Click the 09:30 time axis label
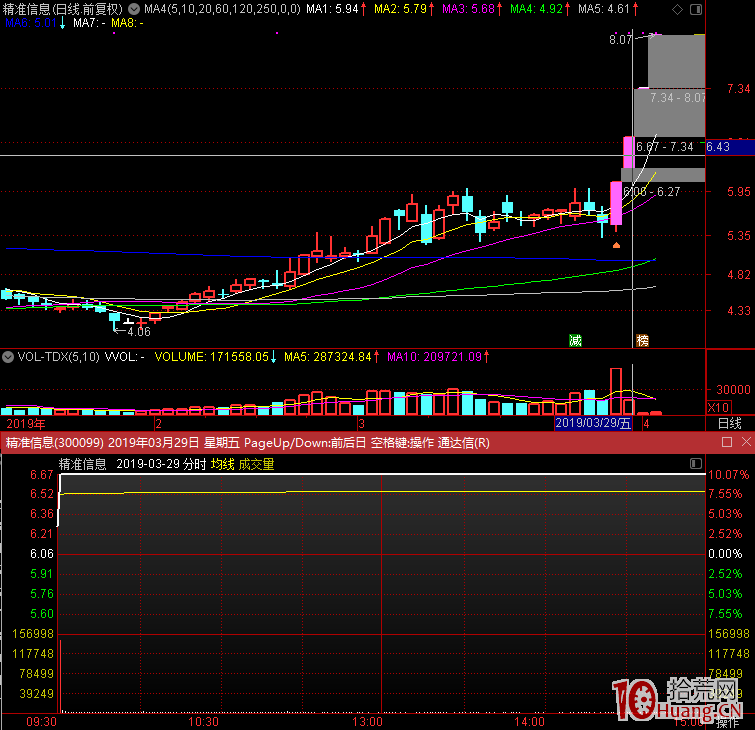755x730 pixels. click(x=41, y=722)
